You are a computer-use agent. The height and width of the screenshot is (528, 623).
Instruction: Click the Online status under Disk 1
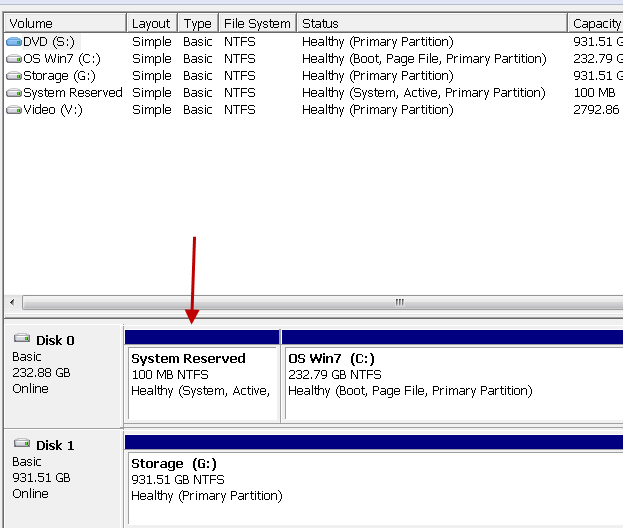30,493
